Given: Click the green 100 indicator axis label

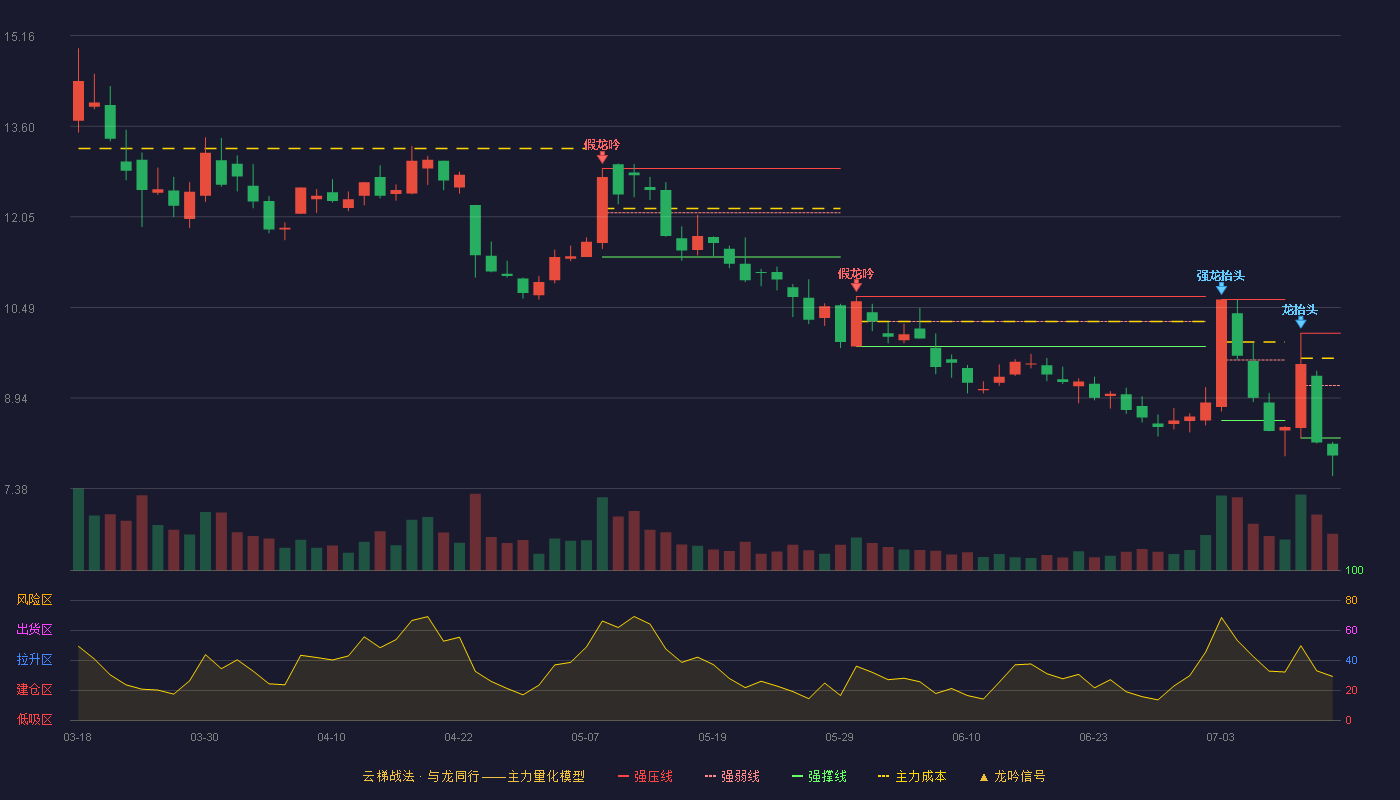Looking at the screenshot, I should [1354, 571].
